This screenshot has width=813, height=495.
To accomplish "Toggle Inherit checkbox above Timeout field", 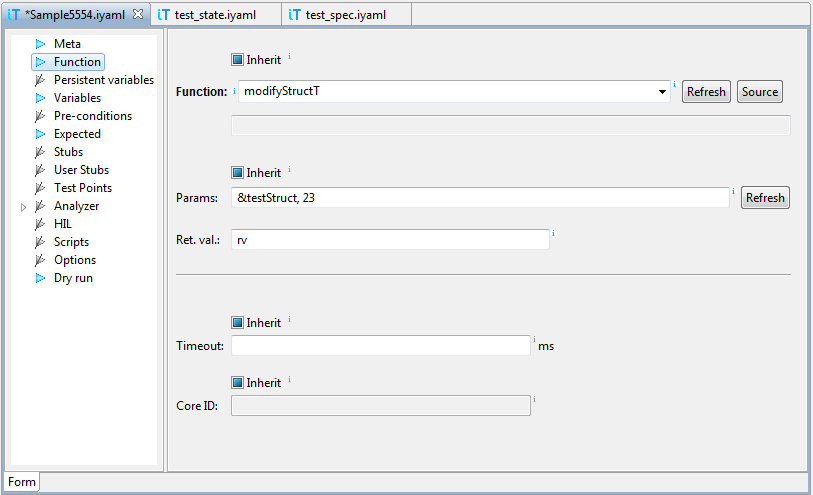I will point(237,322).
